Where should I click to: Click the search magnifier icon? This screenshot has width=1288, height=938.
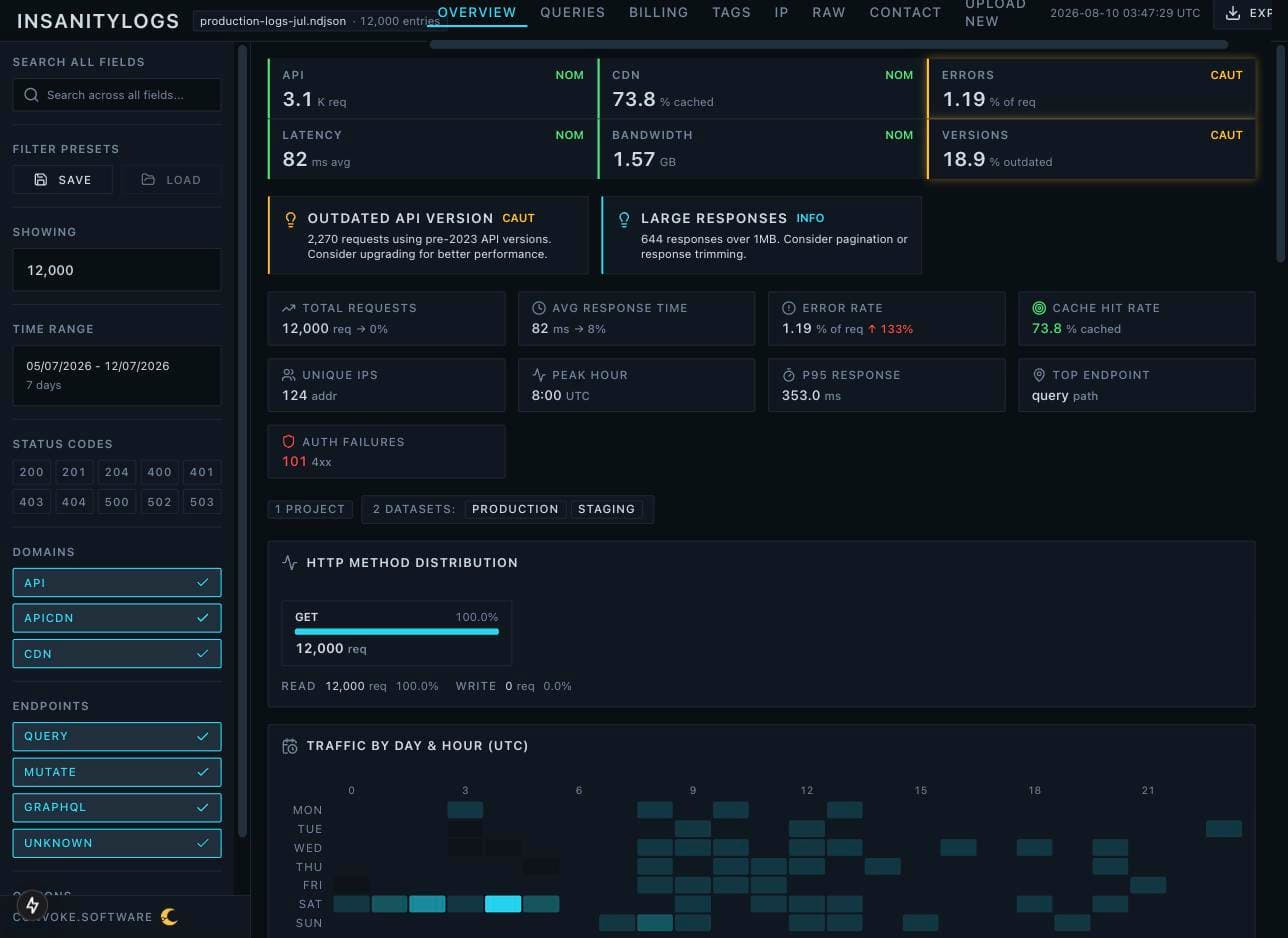click(x=32, y=95)
